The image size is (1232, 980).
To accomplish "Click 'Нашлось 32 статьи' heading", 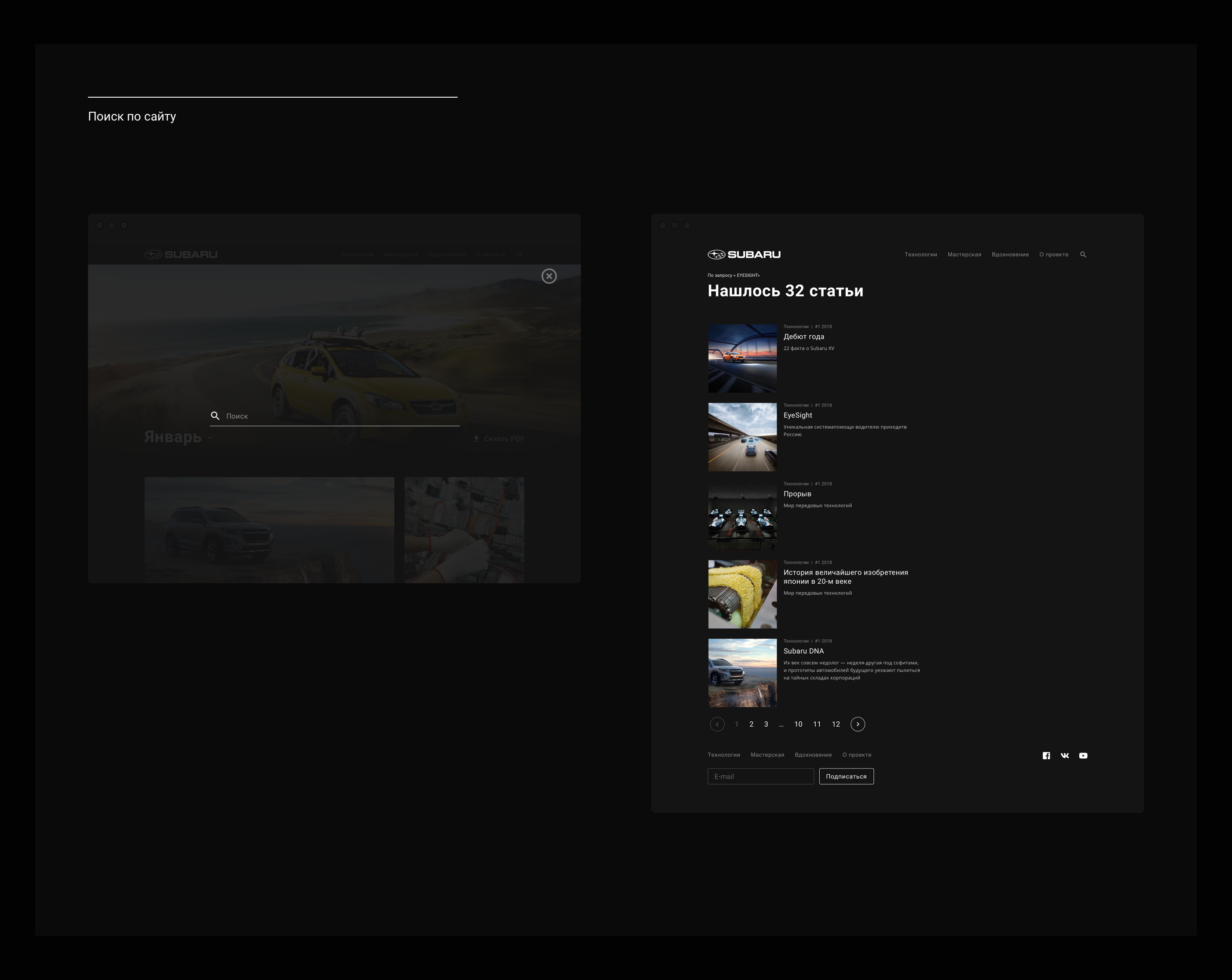I will click(x=785, y=291).
